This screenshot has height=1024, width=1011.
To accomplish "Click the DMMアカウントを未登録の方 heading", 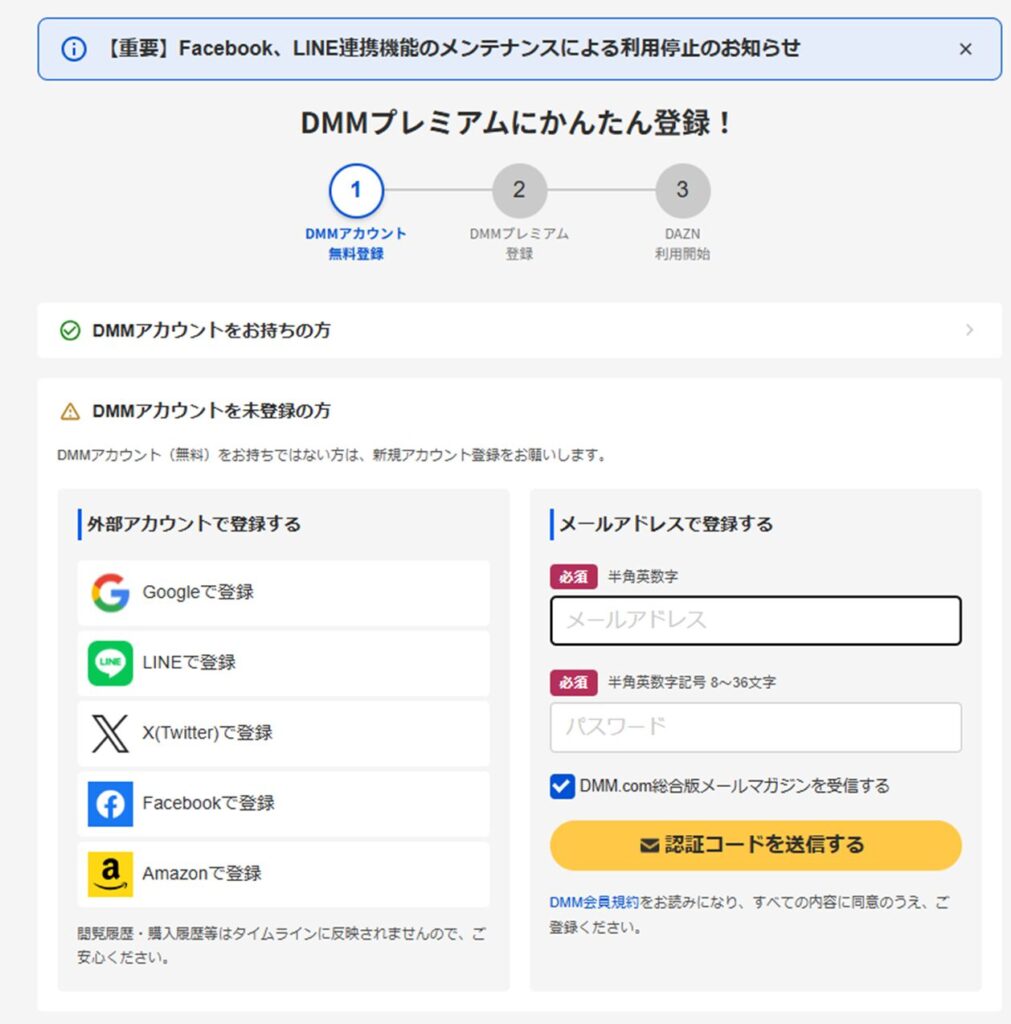I will (x=211, y=411).
